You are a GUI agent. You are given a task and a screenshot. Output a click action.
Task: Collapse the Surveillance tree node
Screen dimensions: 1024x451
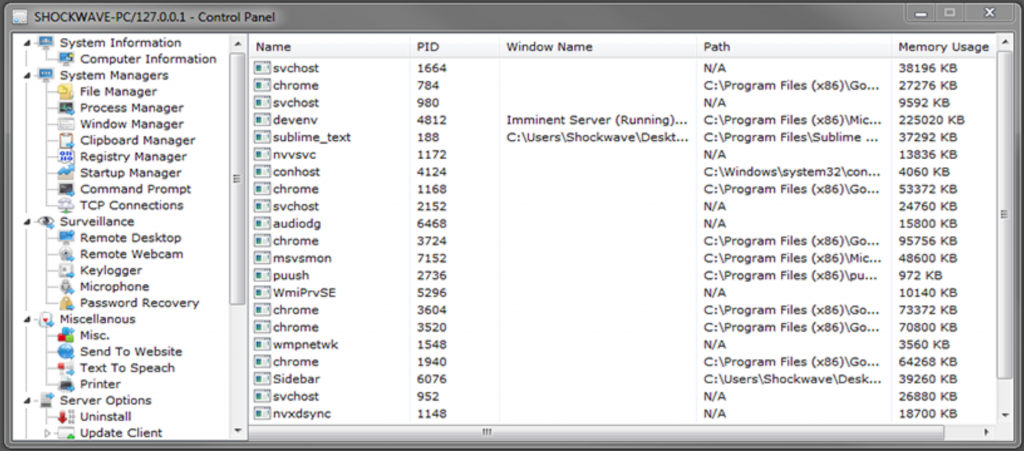(27, 222)
